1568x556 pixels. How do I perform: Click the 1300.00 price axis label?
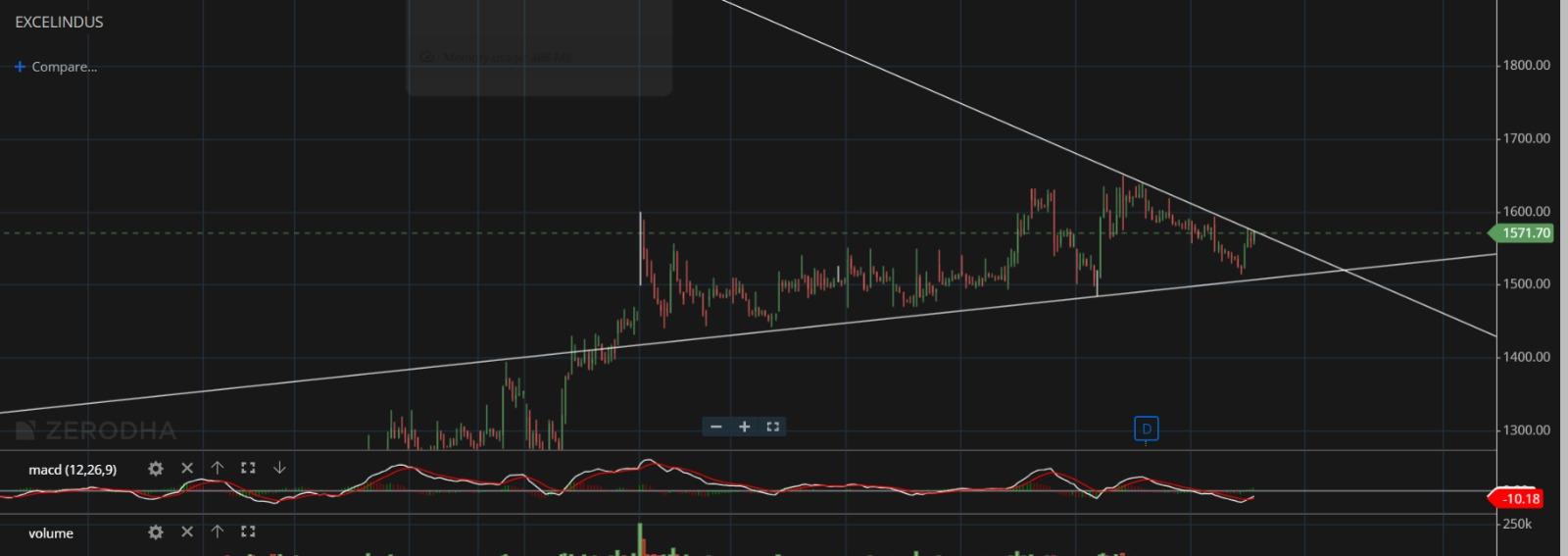pos(1527,430)
